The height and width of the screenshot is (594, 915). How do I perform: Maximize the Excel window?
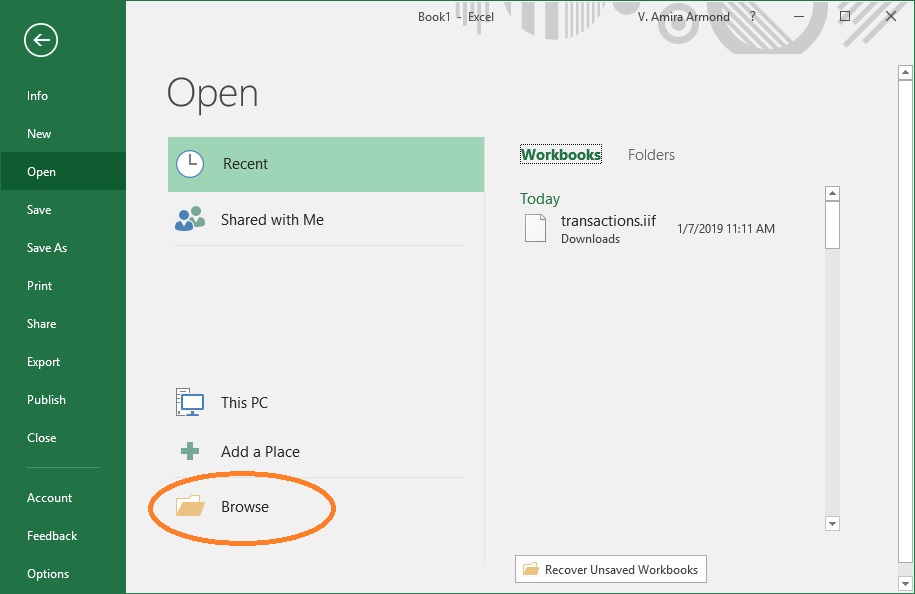coord(844,16)
